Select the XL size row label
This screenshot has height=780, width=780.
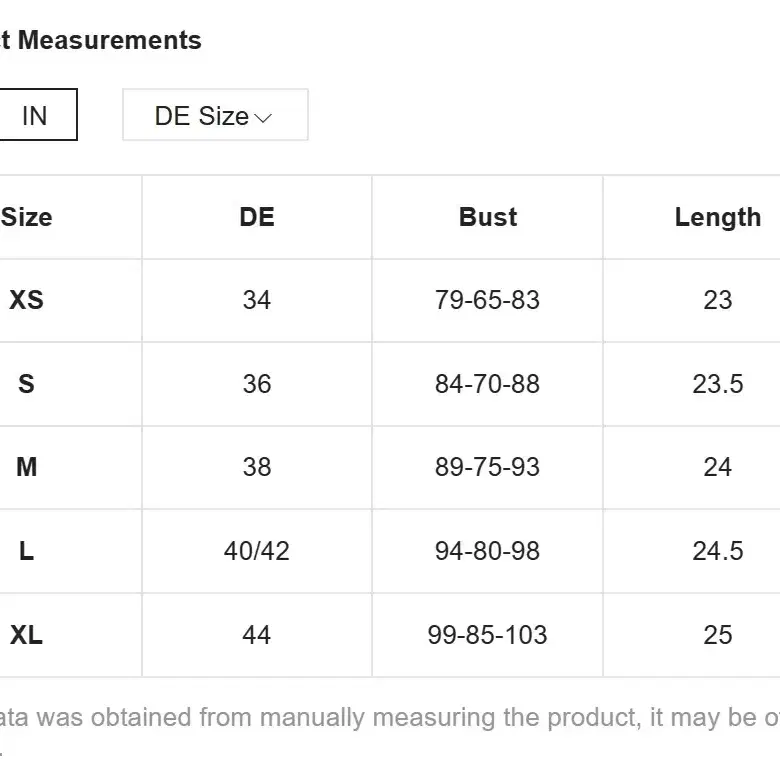tap(26, 635)
